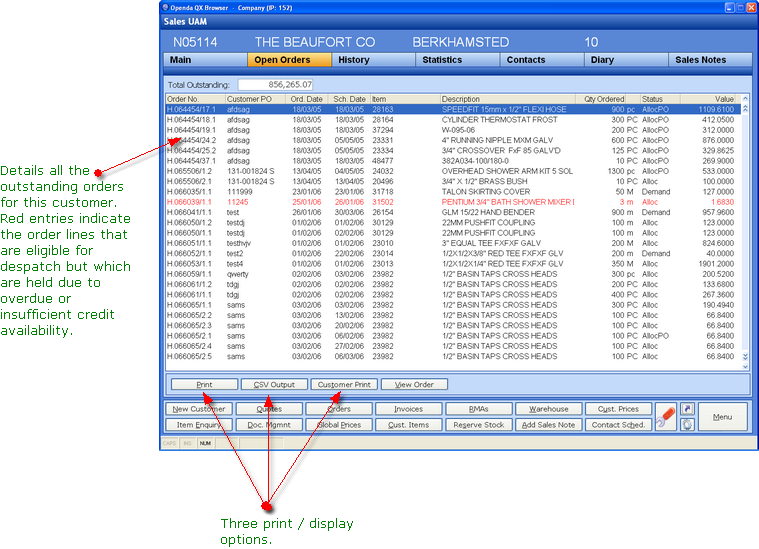Screen dimensions: 759x549
Task: Open the gear settings icon beside Menu
Action: click(x=687, y=425)
